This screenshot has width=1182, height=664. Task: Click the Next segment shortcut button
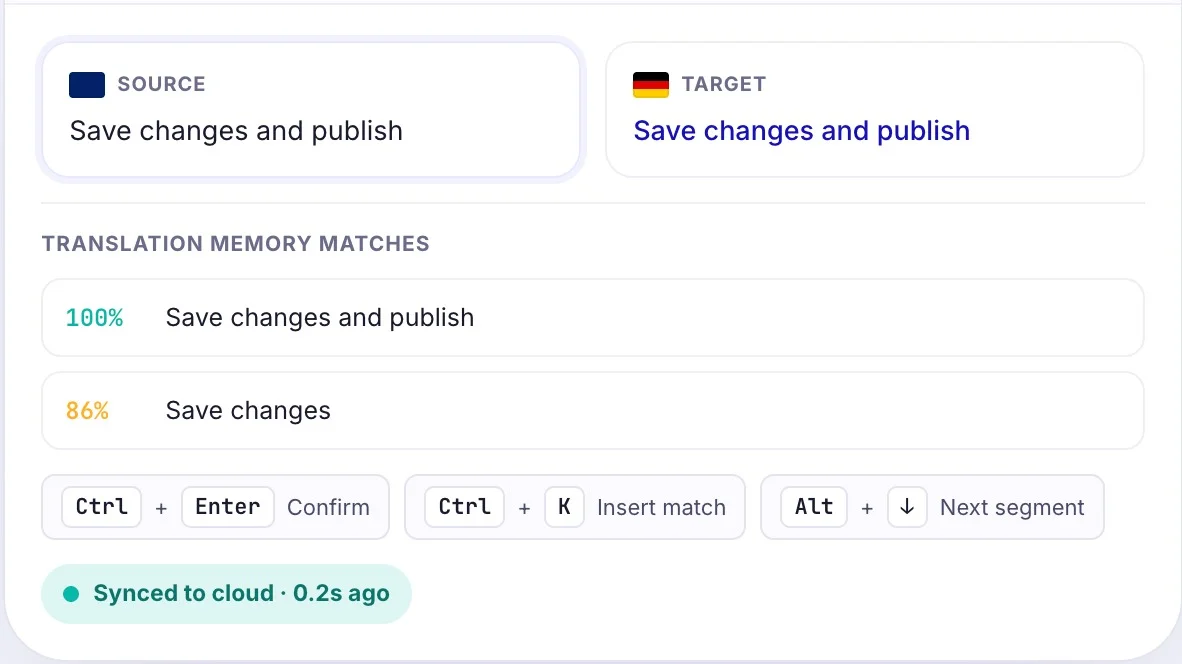click(932, 506)
